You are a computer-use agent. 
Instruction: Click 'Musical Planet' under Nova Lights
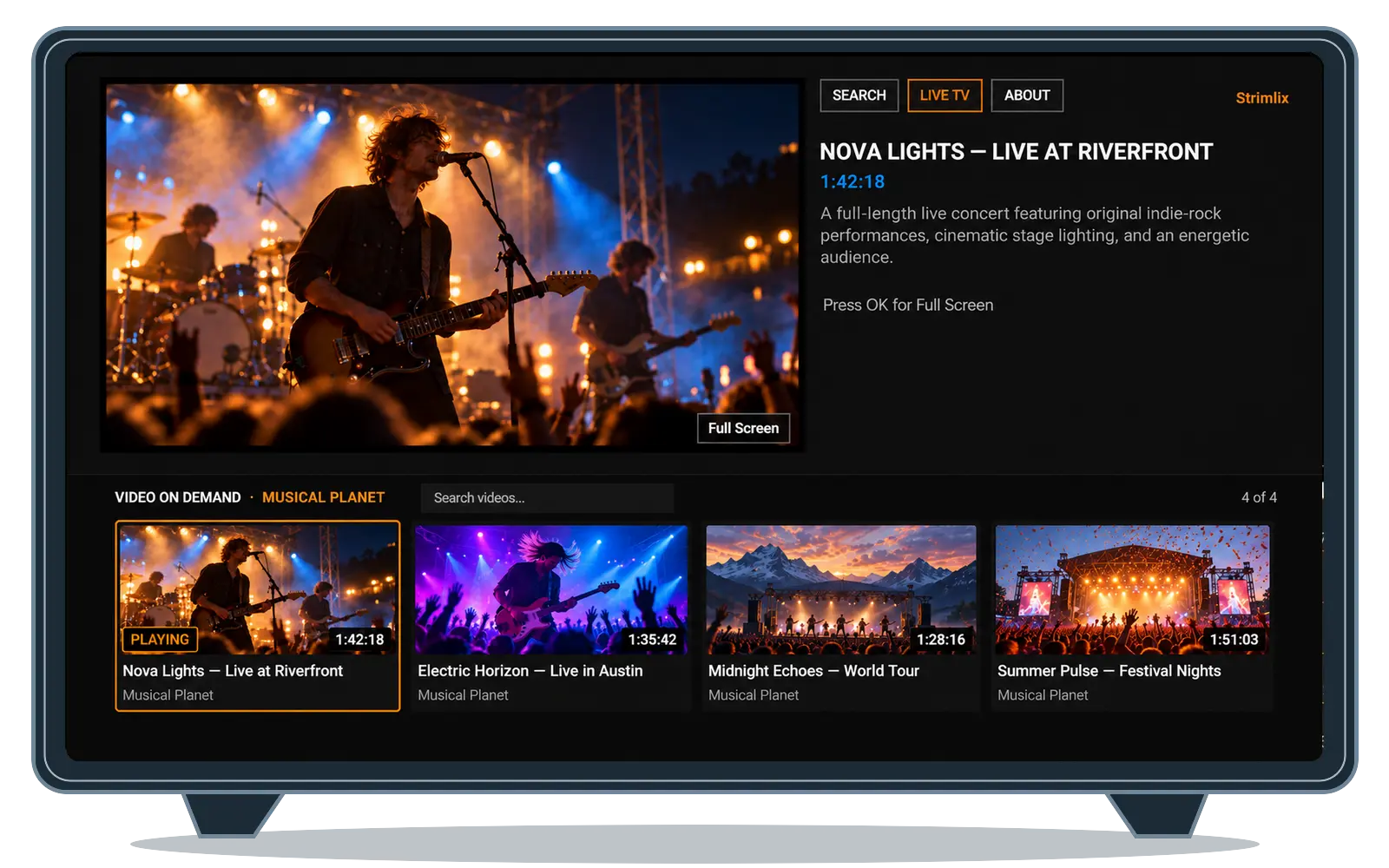pos(168,695)
